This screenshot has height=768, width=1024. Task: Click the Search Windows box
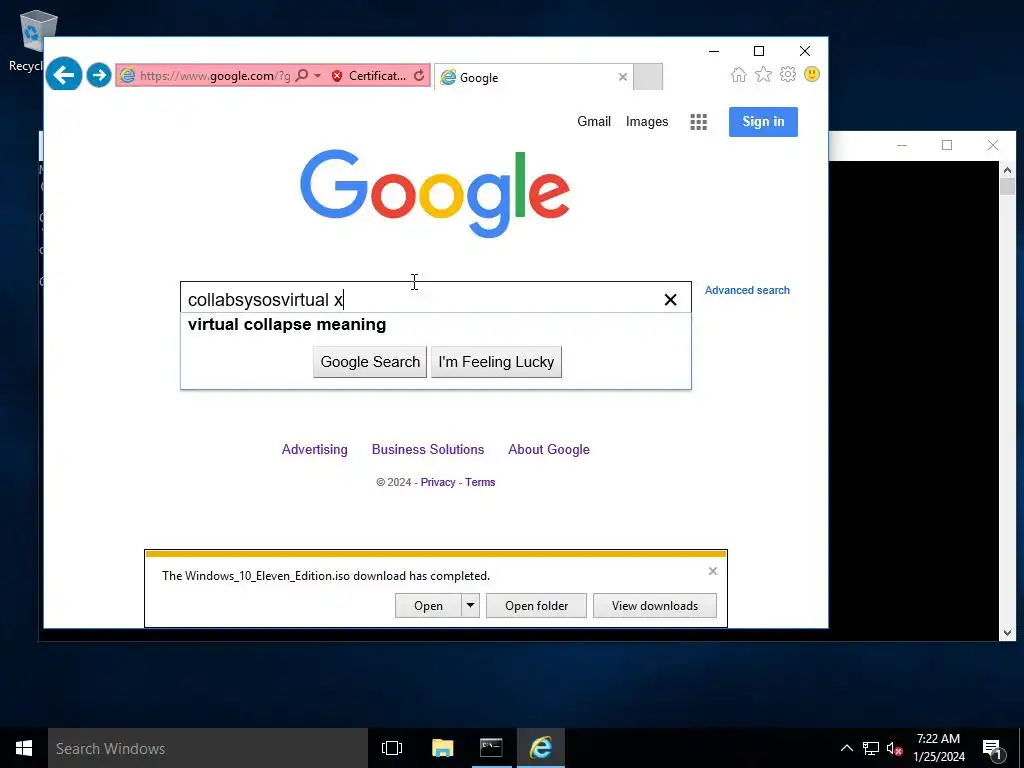[x=208, y=748]
